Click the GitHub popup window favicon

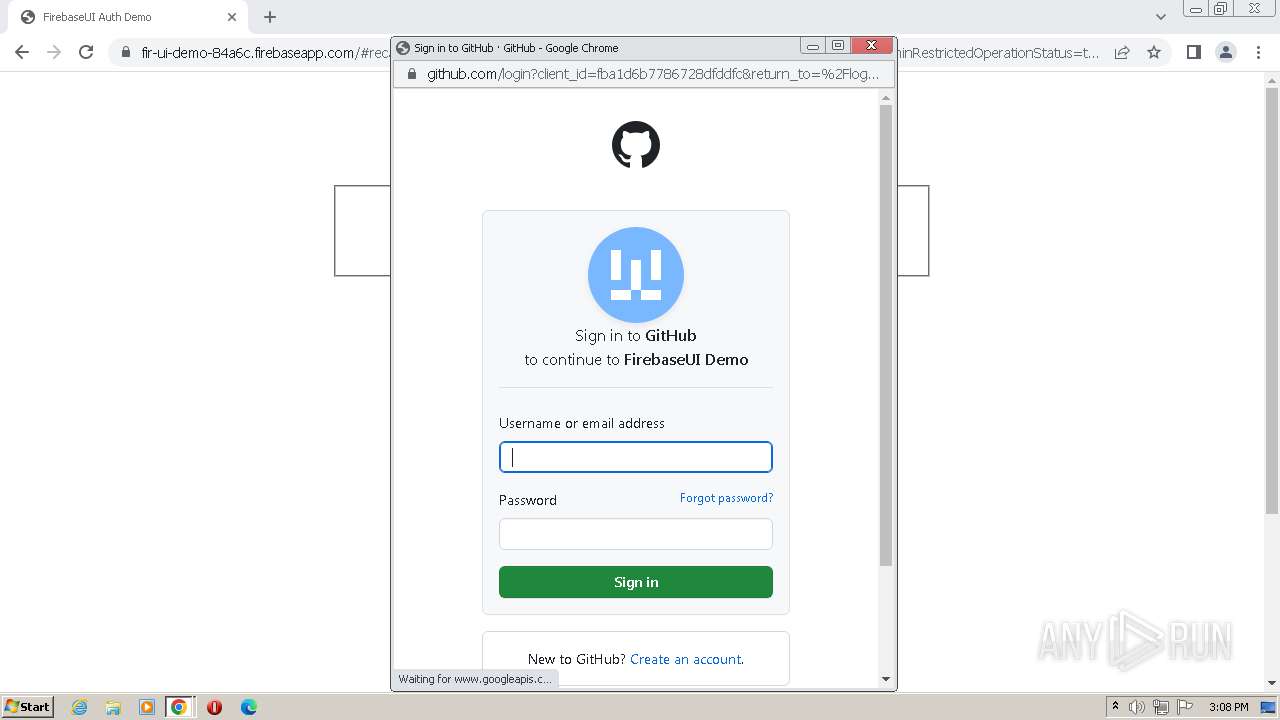pyautogui.click(x=403, y=47)
